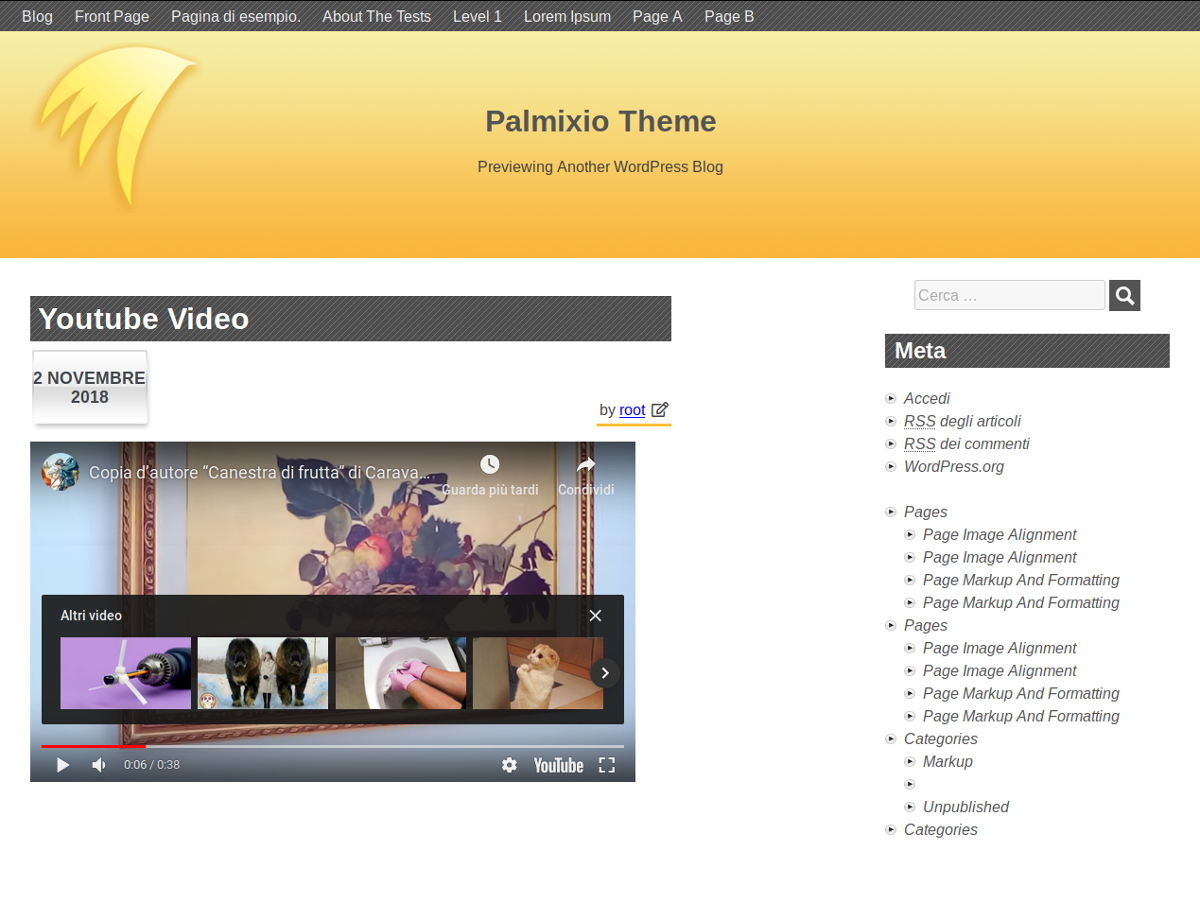Screen dimensions: 1200x900
Task: Mute the video with the speaker icon
Action: (99, 765)
